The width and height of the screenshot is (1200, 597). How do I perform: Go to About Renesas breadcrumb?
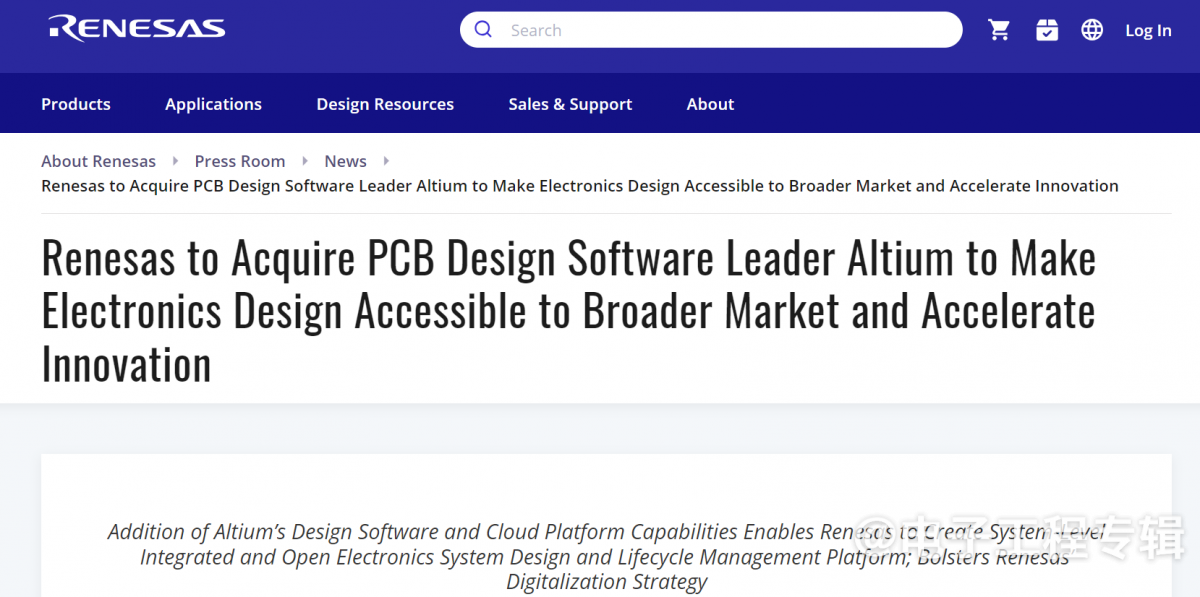pos(98,161)
